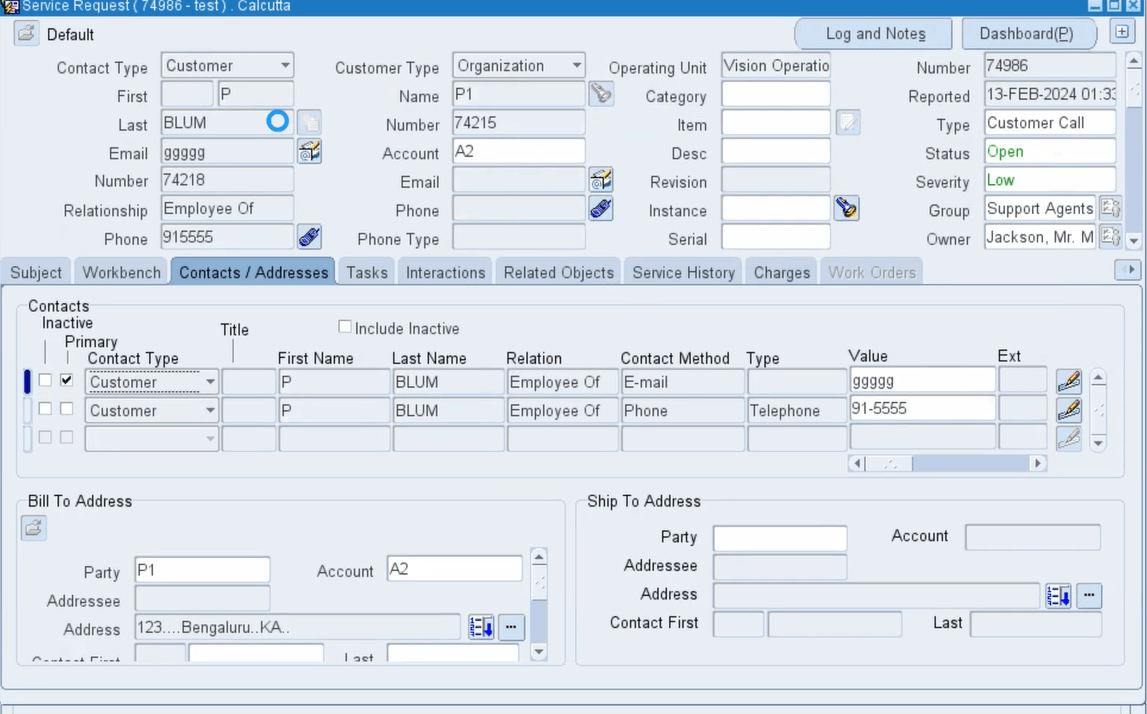
Task: Click Bill To section scroll-down arrow
Action: coord(539,652)
